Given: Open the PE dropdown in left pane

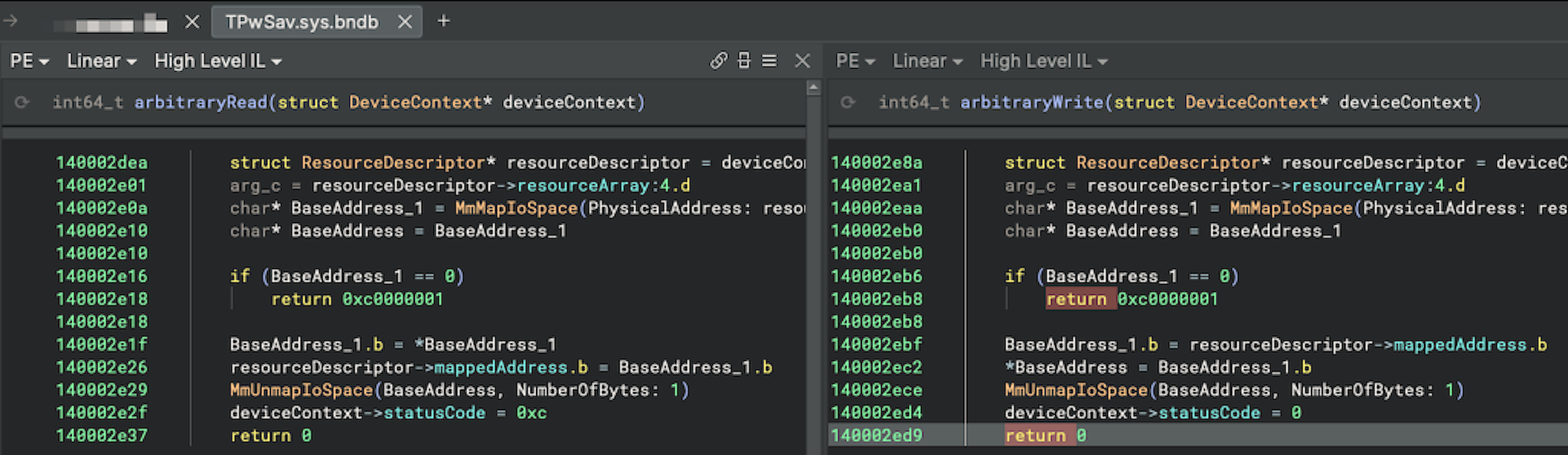Looking at the screenshot, I should pos(29,61).
